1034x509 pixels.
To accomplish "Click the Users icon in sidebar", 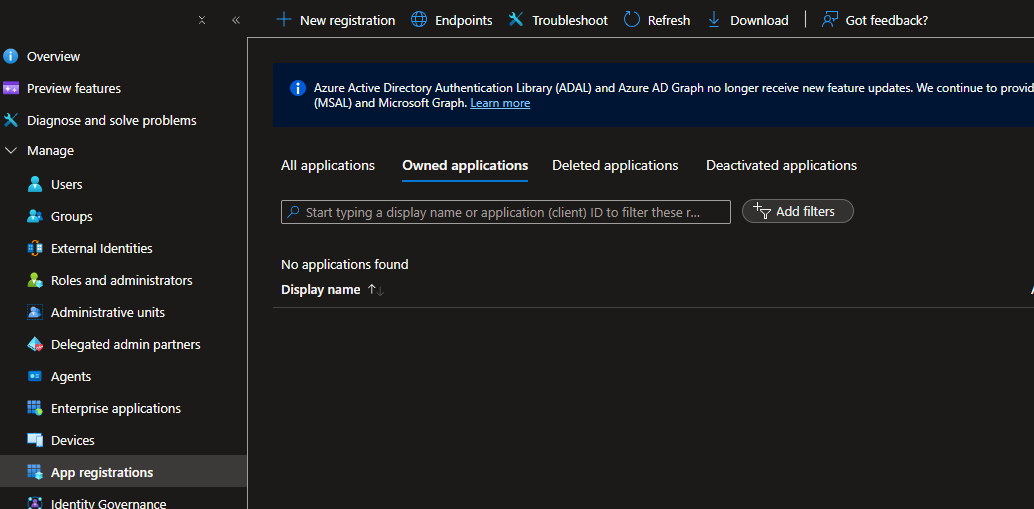I will point(35,184).
